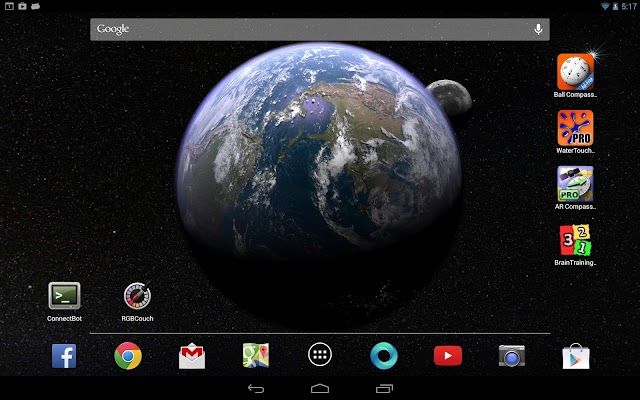This screenshot has width=640, height=400.
Task: Launch YouTube from the dock
Action: click(448, 356)
